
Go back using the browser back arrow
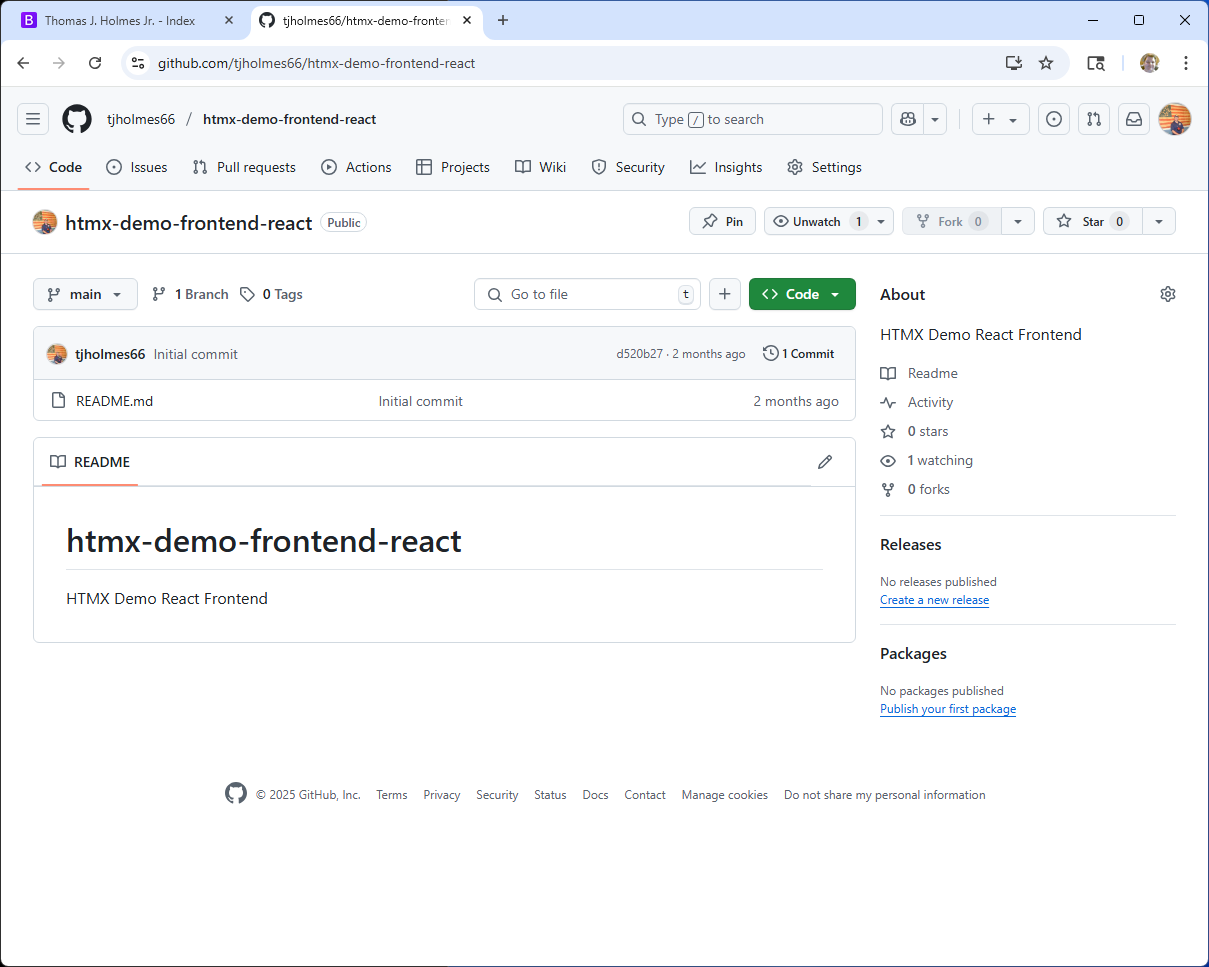(x=24, y=63)
